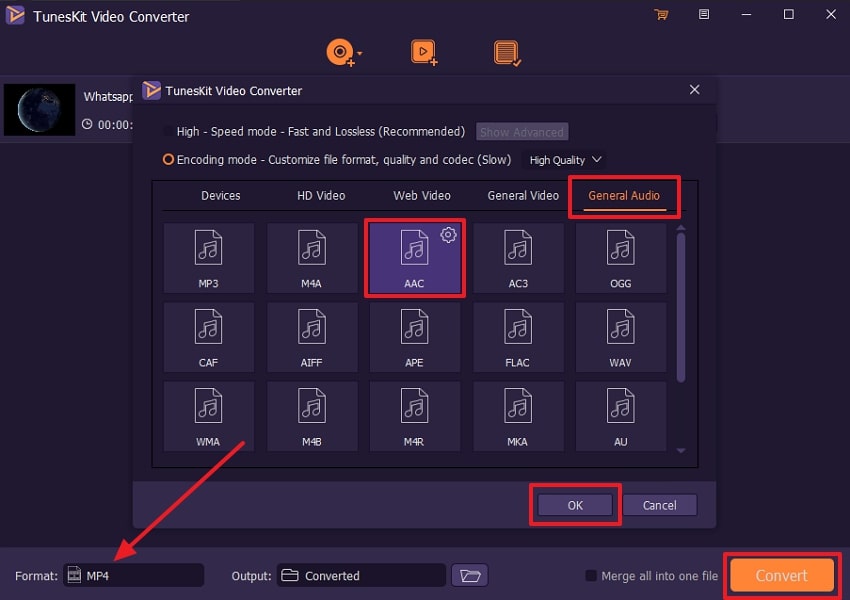Open the output folder browse icon
The image size is (850, 600).
pos(469,576)
